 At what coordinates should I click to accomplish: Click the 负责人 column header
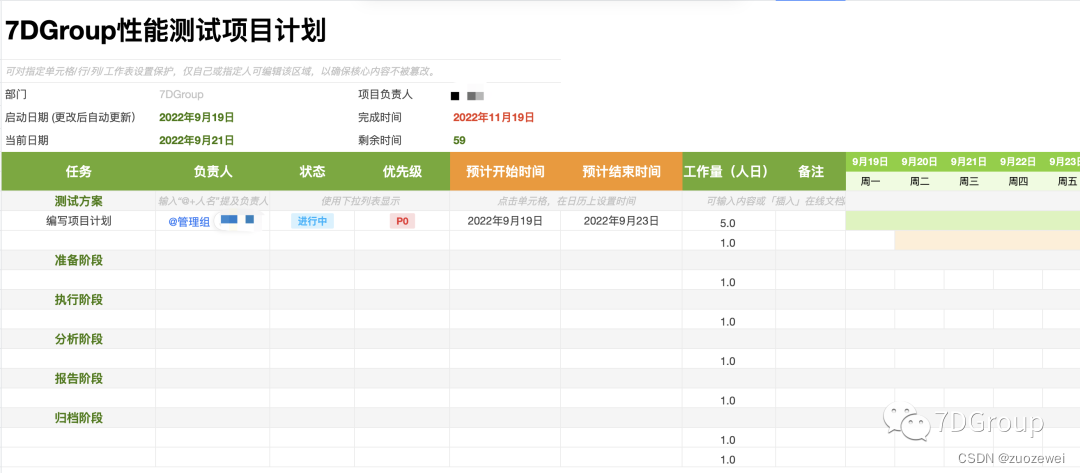pos(213,171)
